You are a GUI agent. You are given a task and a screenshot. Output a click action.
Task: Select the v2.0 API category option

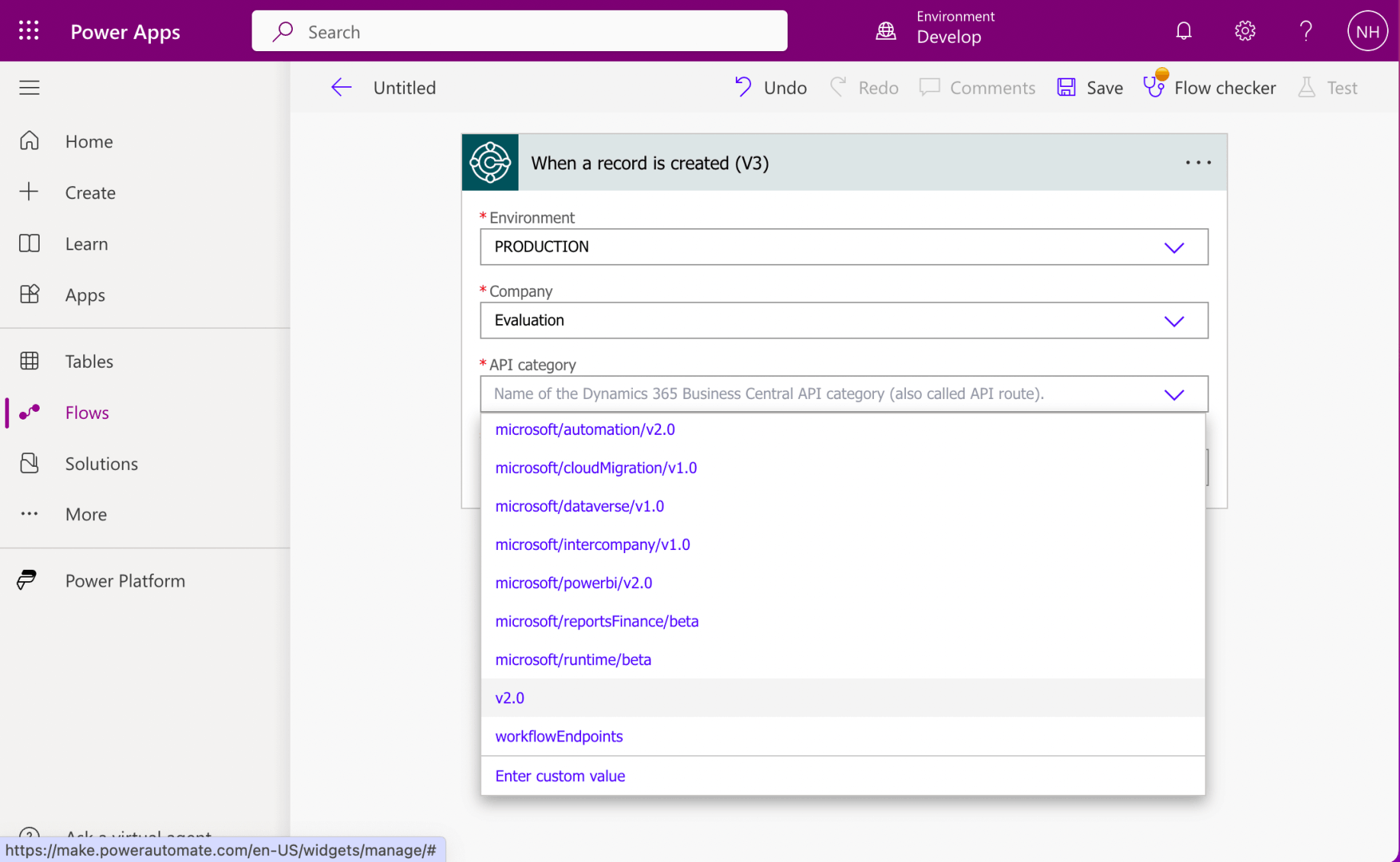point(510,698)
